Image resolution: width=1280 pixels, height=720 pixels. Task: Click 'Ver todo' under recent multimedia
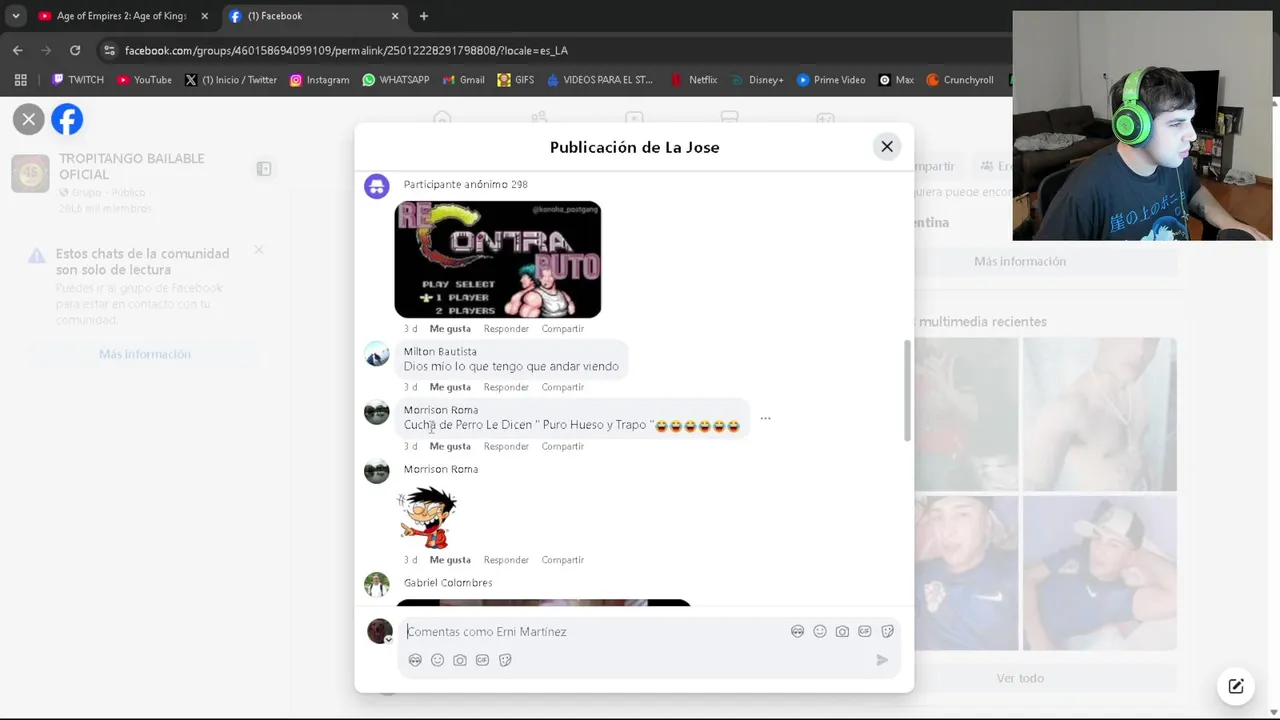[x=1020, y=678]
